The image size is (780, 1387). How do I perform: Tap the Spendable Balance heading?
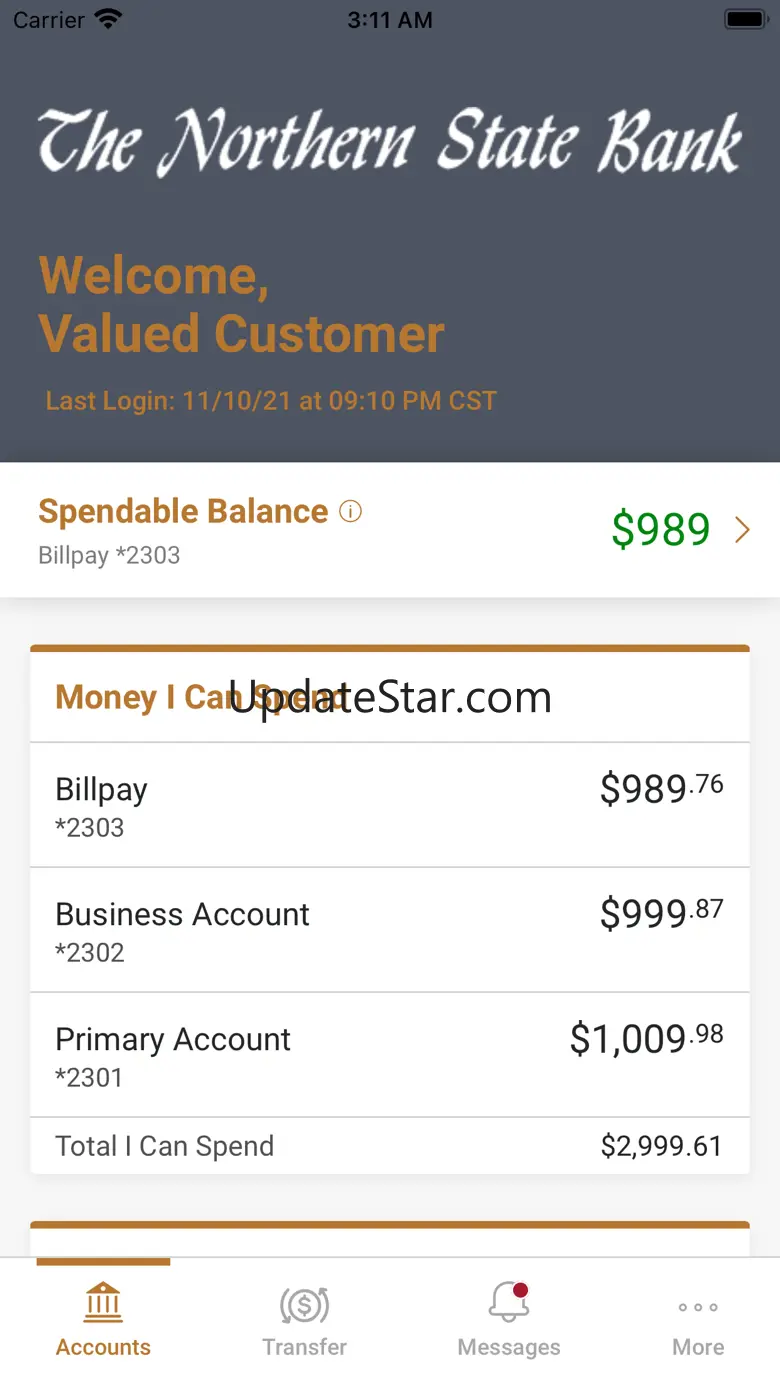(x=183, y=512)
